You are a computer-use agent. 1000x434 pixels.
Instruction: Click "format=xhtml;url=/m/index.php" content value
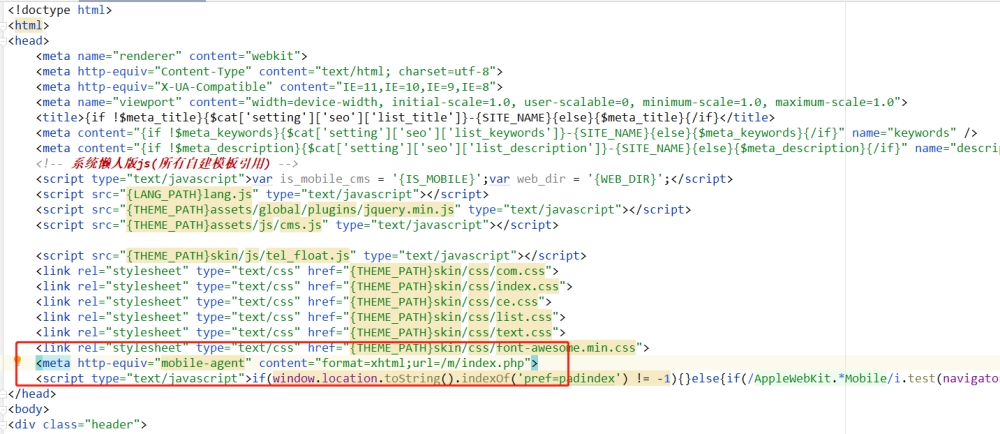pos(423,363)
